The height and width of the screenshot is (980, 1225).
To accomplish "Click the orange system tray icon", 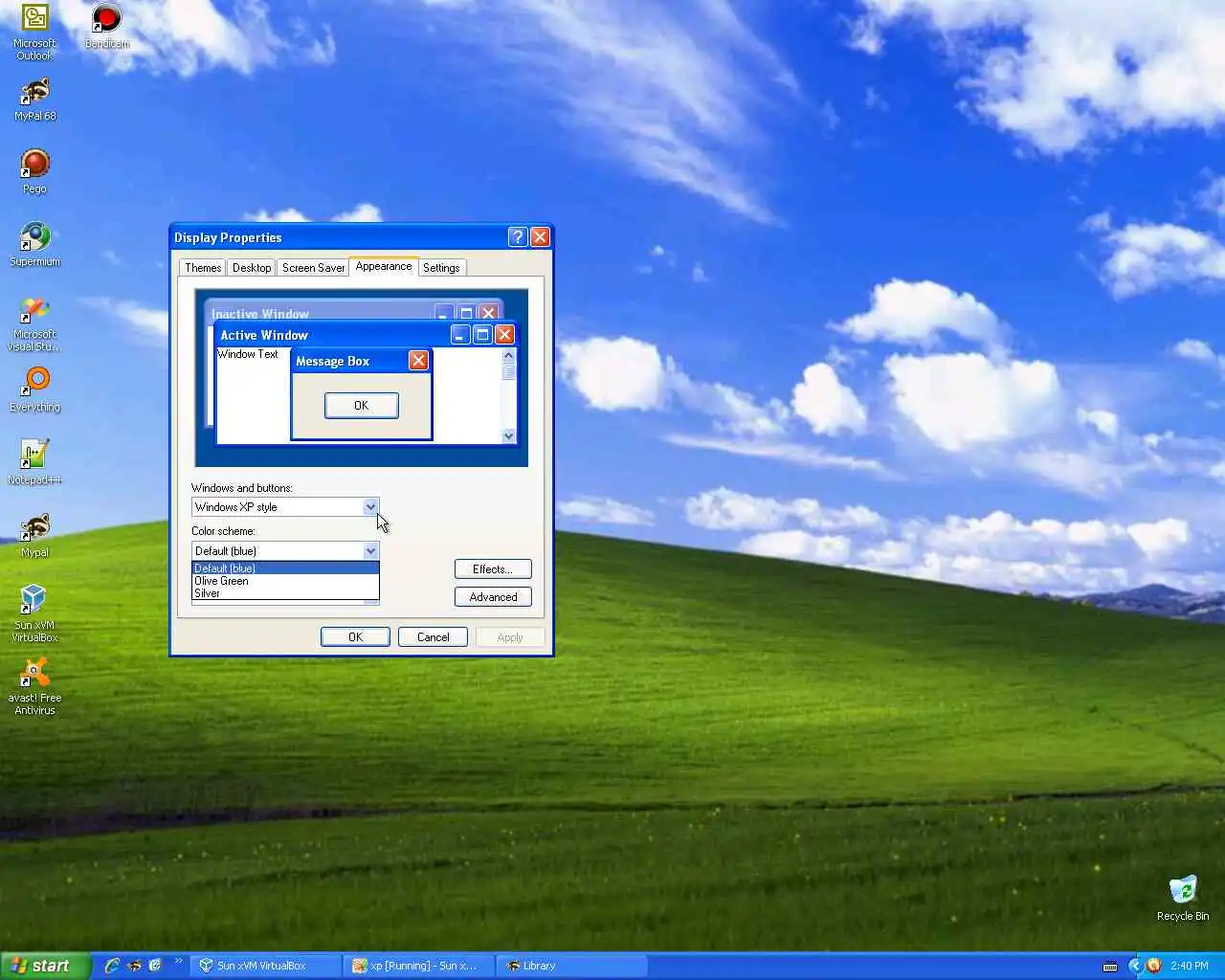I will coord(1153,966).
